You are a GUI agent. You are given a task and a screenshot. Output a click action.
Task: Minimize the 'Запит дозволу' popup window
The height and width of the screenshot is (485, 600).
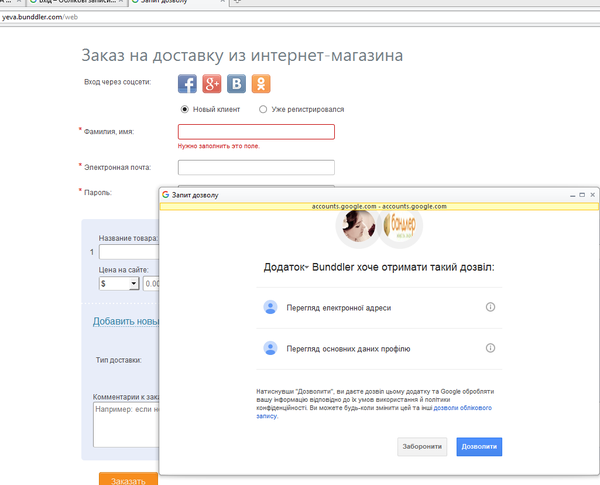(572, 195)
